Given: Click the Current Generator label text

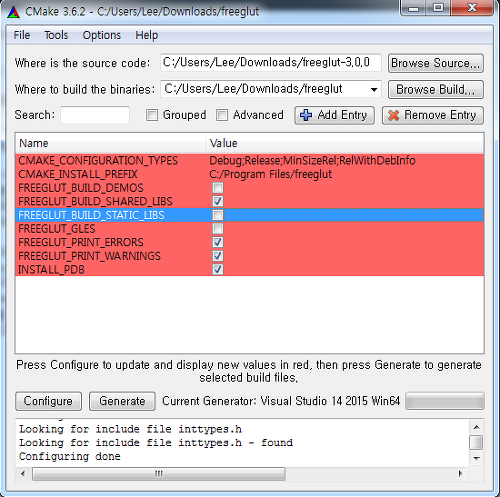Looking at the screenshot, I should pyautogui.click(x=281, y=401).
